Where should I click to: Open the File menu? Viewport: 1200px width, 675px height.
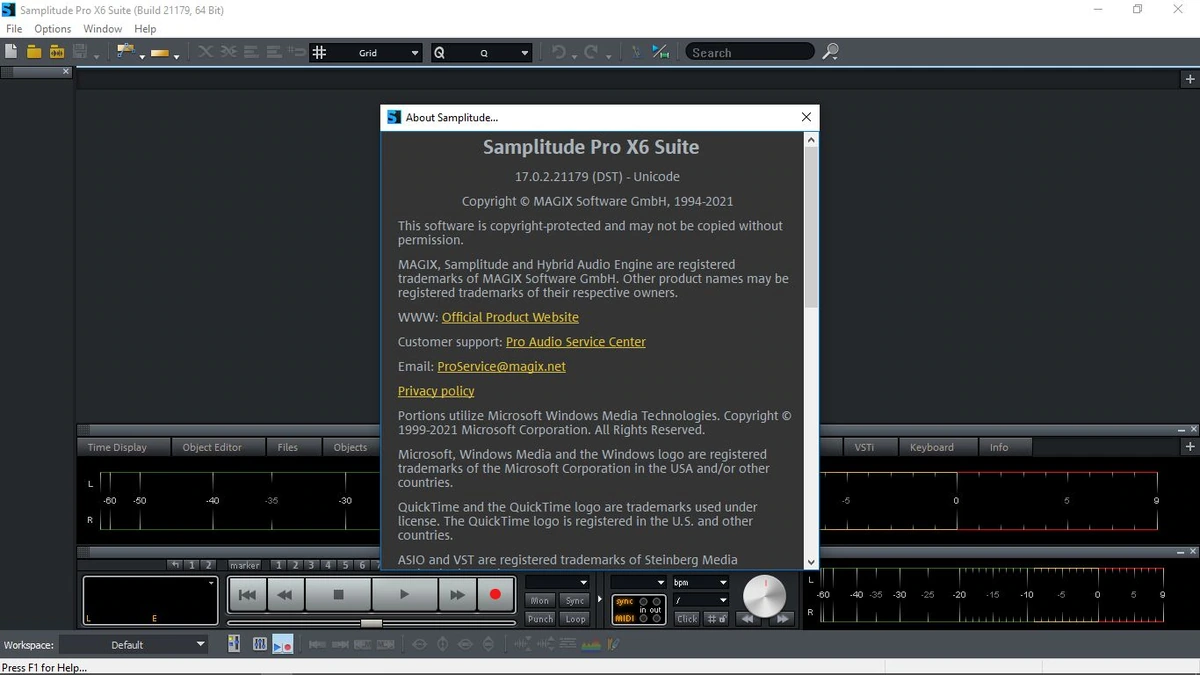click(14, 29)
